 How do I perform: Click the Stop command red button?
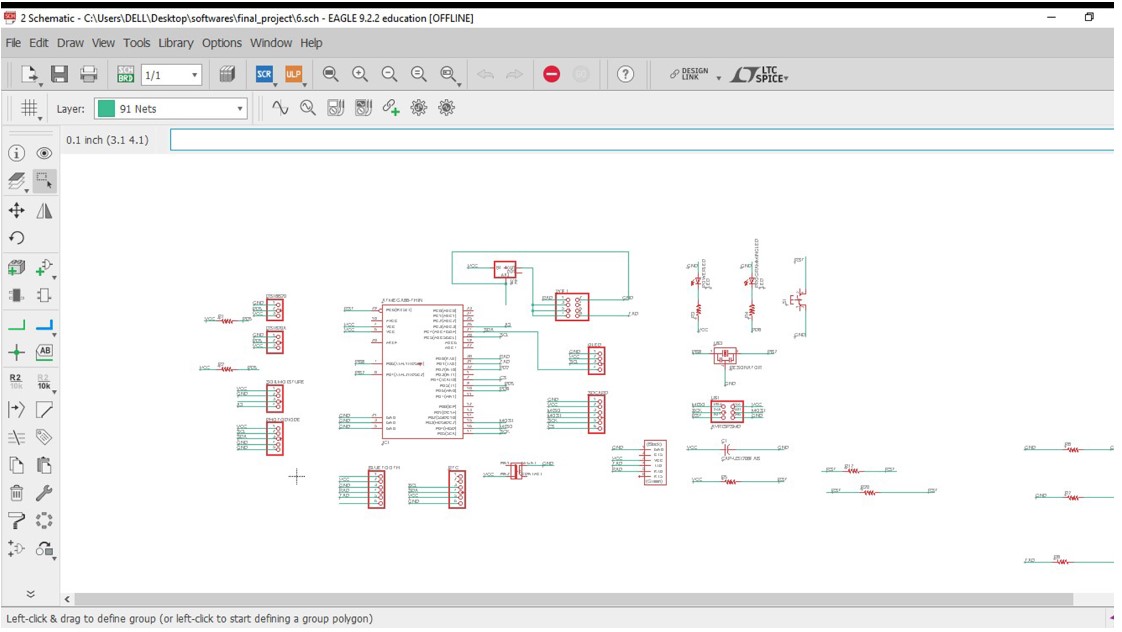tap(551, 74)
